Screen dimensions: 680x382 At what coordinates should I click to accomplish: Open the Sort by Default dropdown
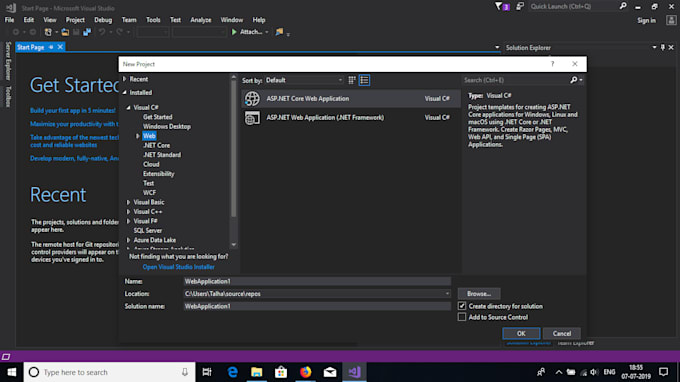(304, 80)
